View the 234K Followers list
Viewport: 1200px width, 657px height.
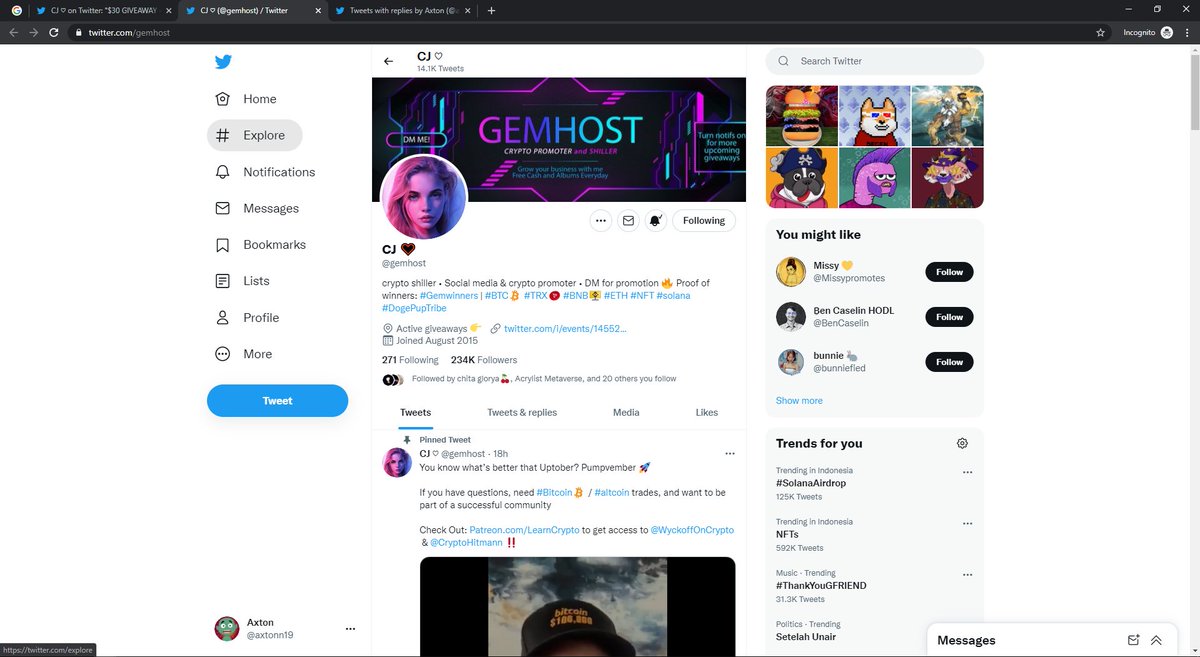click(484, 360)
